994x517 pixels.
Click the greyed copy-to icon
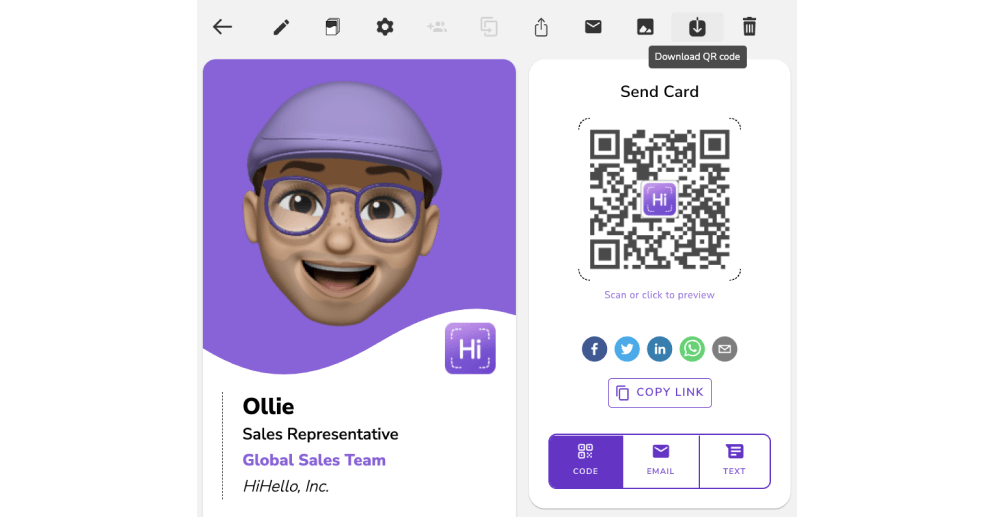(x=489, y=27)
